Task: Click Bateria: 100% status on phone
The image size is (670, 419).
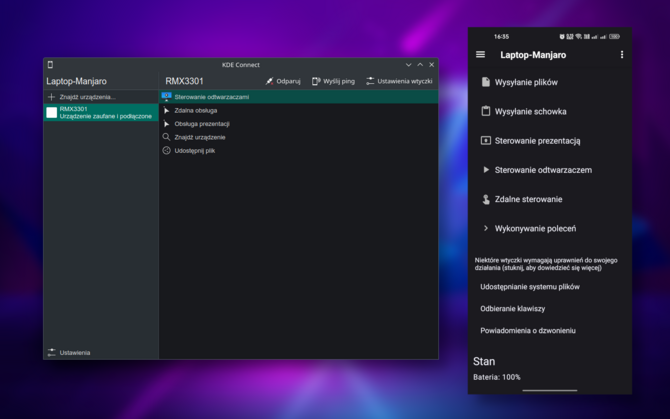Action: pos(497,377)
